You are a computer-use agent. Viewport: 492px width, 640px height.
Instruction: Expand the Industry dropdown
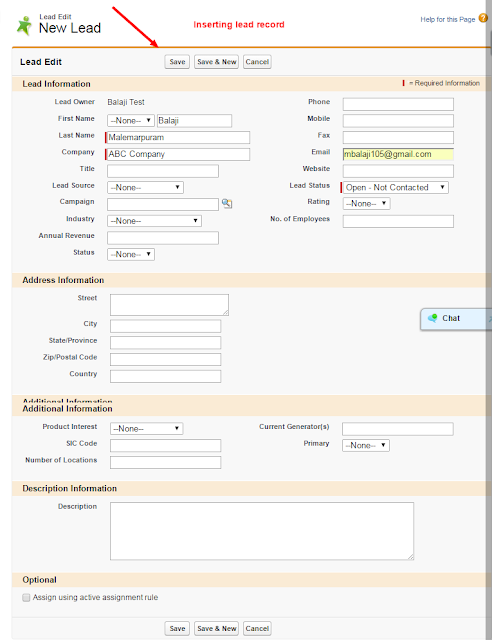click(x=154, y=221)
